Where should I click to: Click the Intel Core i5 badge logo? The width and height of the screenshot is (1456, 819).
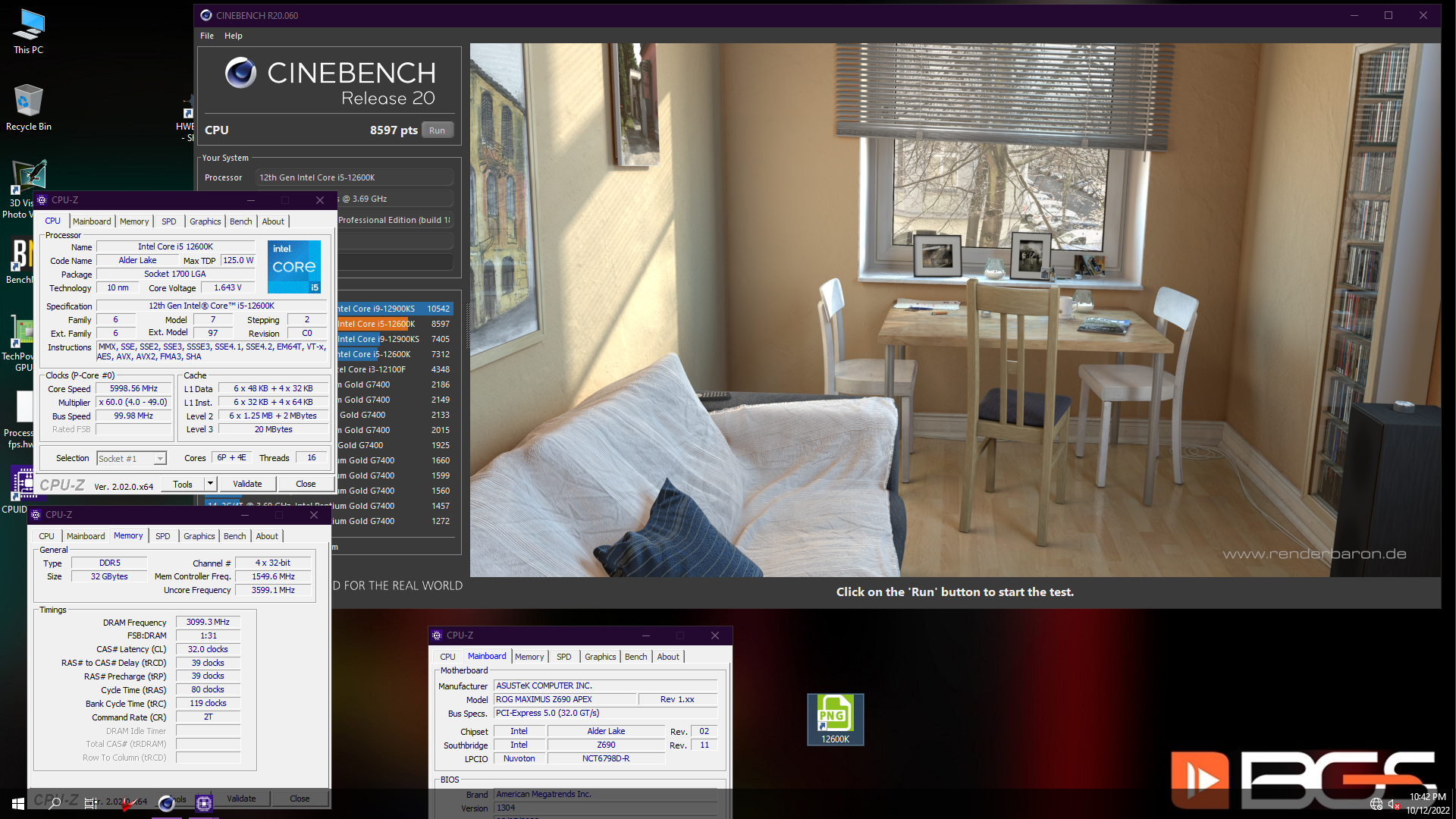point(294,267)
